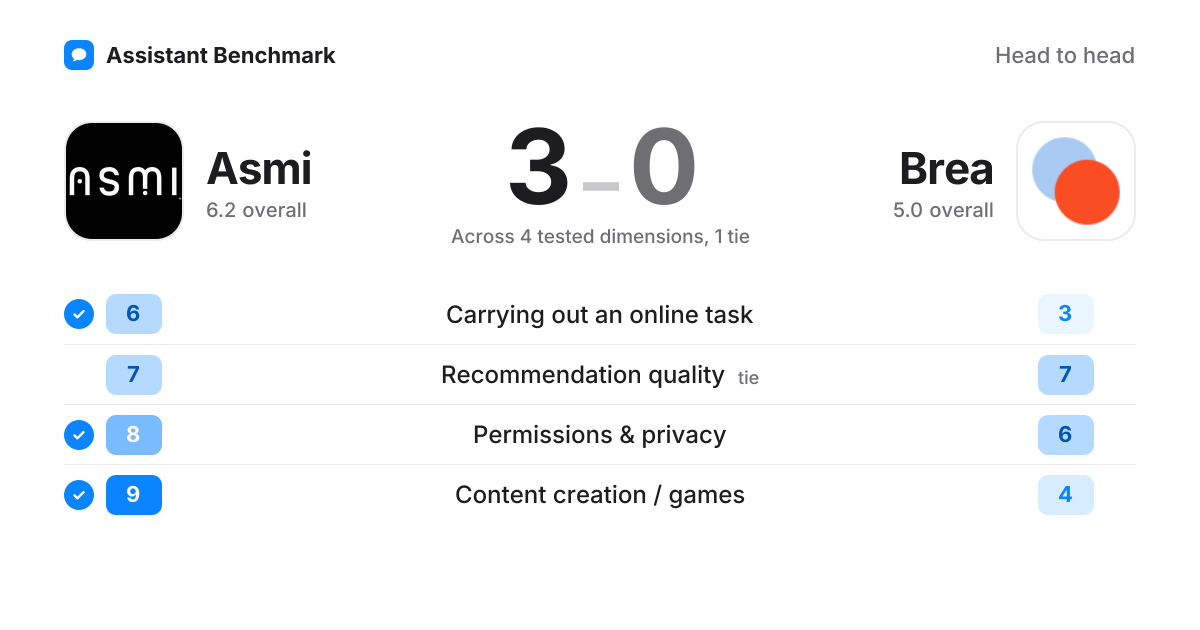Click the checkmark beside Content creation / games
Screen dimensions: 1200x630
[79, 494]
